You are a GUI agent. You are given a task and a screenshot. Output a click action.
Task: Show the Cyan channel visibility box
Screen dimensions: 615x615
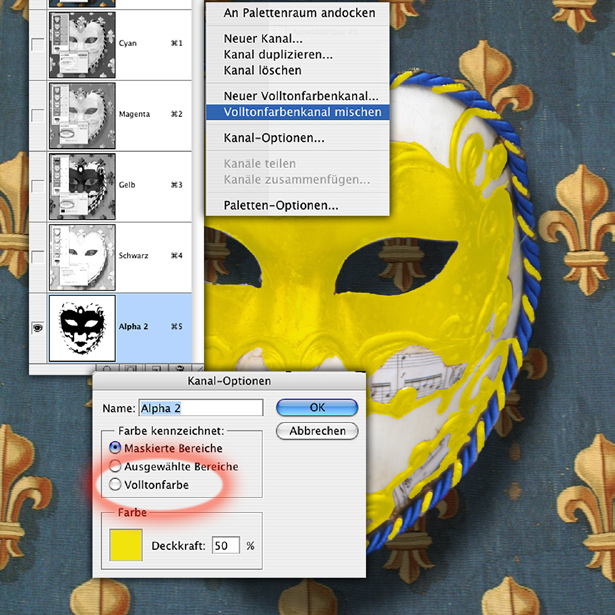(x=38, y=44)
